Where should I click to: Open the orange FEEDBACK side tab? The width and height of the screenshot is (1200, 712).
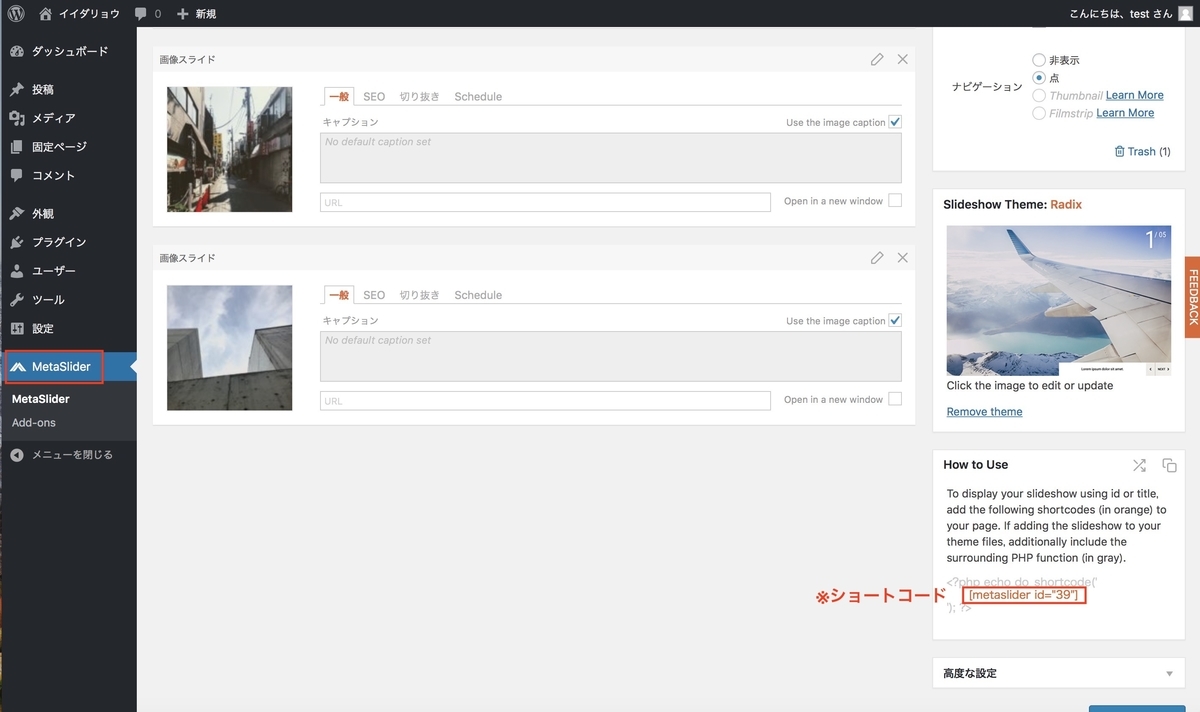(x=1193, y=296)
